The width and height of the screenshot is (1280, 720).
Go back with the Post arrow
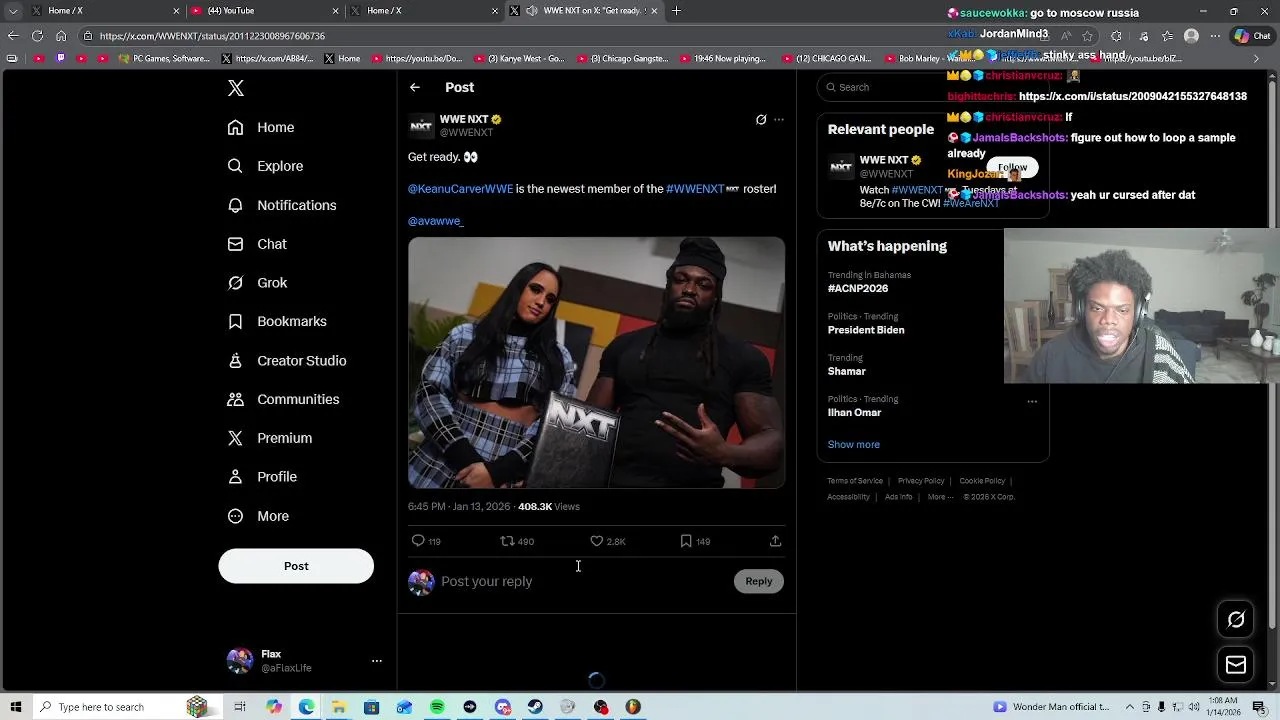click(x=415, y=87)
